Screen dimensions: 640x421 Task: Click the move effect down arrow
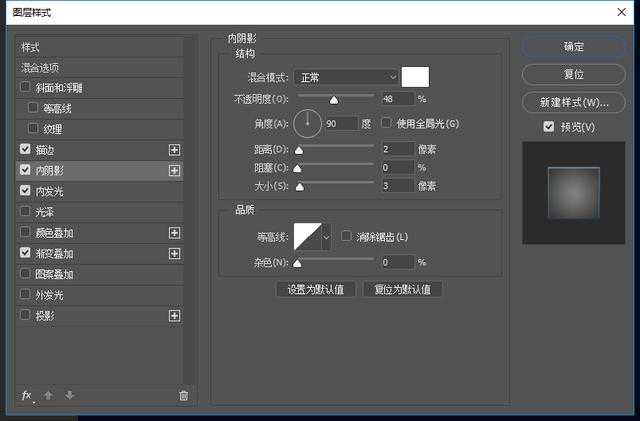69,395
